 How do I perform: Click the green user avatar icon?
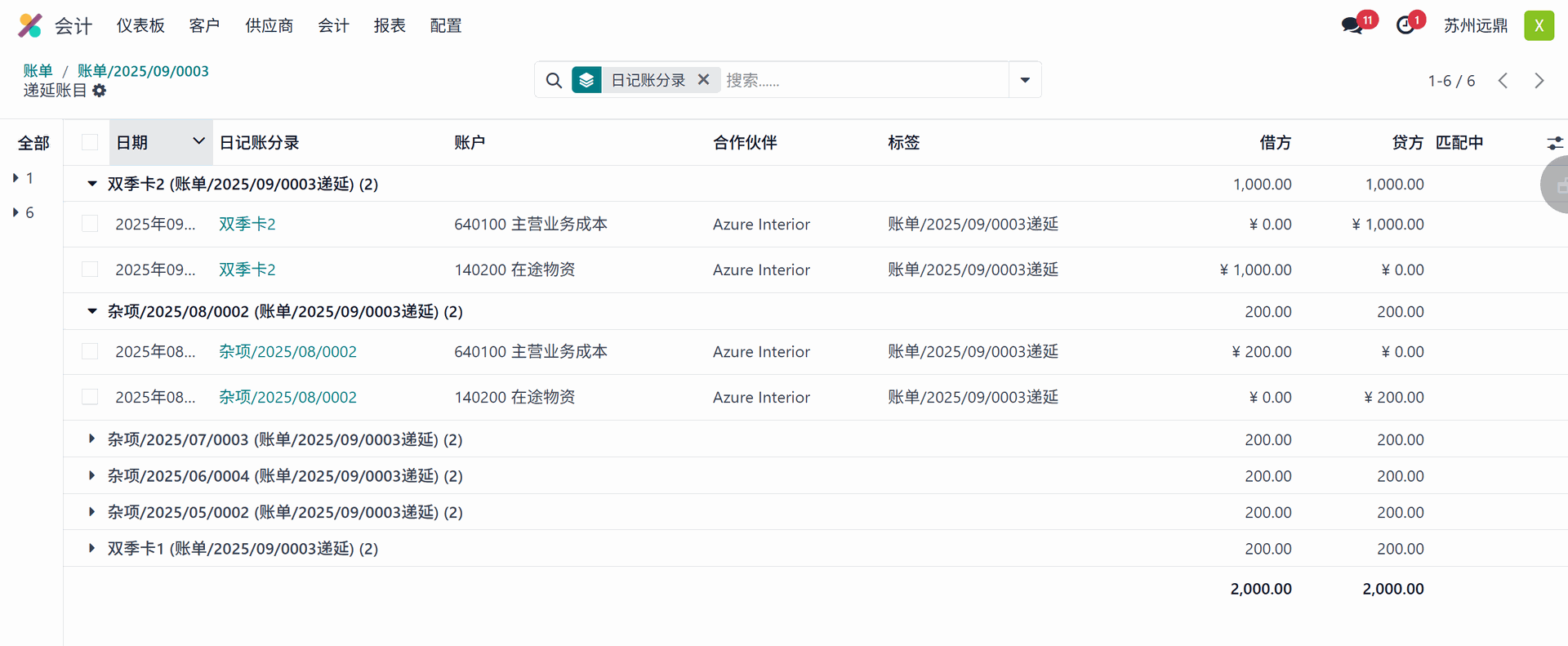[1539, 25]
